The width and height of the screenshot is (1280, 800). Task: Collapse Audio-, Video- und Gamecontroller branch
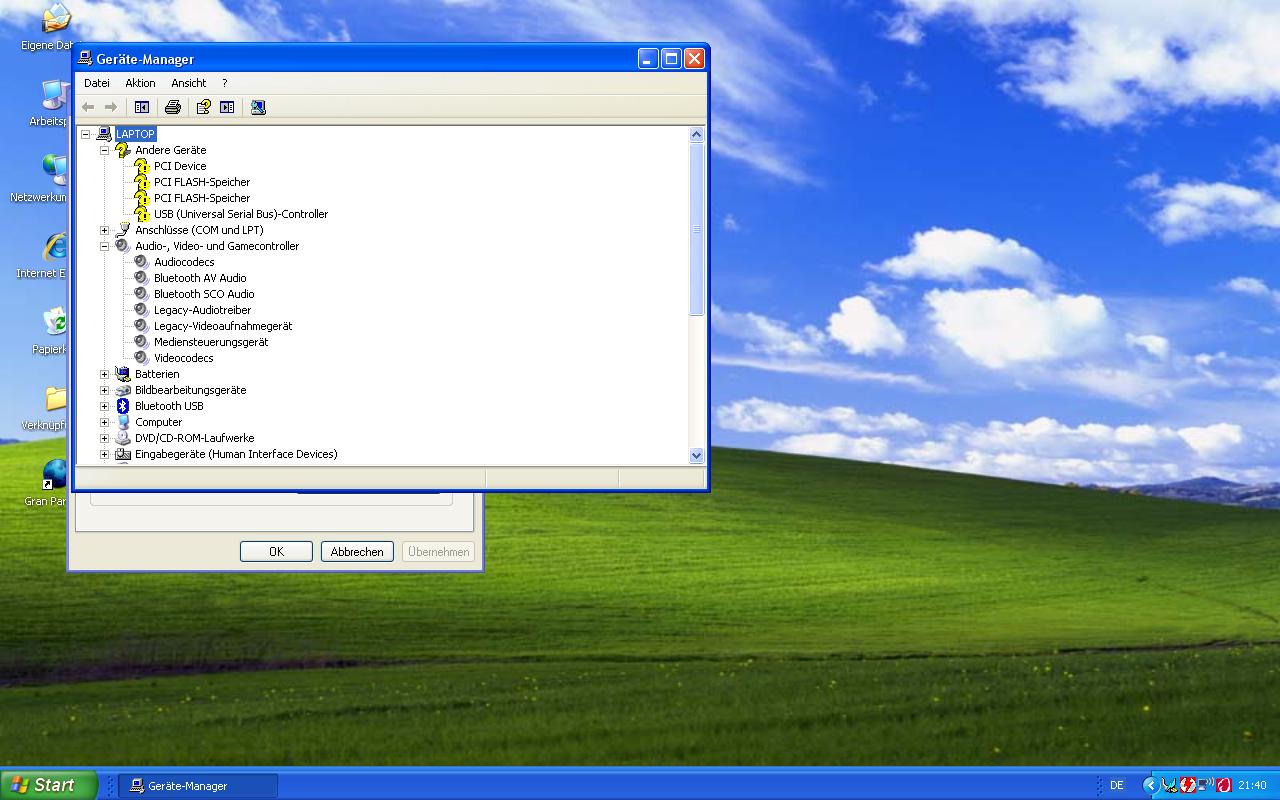(x=104, y=246)
